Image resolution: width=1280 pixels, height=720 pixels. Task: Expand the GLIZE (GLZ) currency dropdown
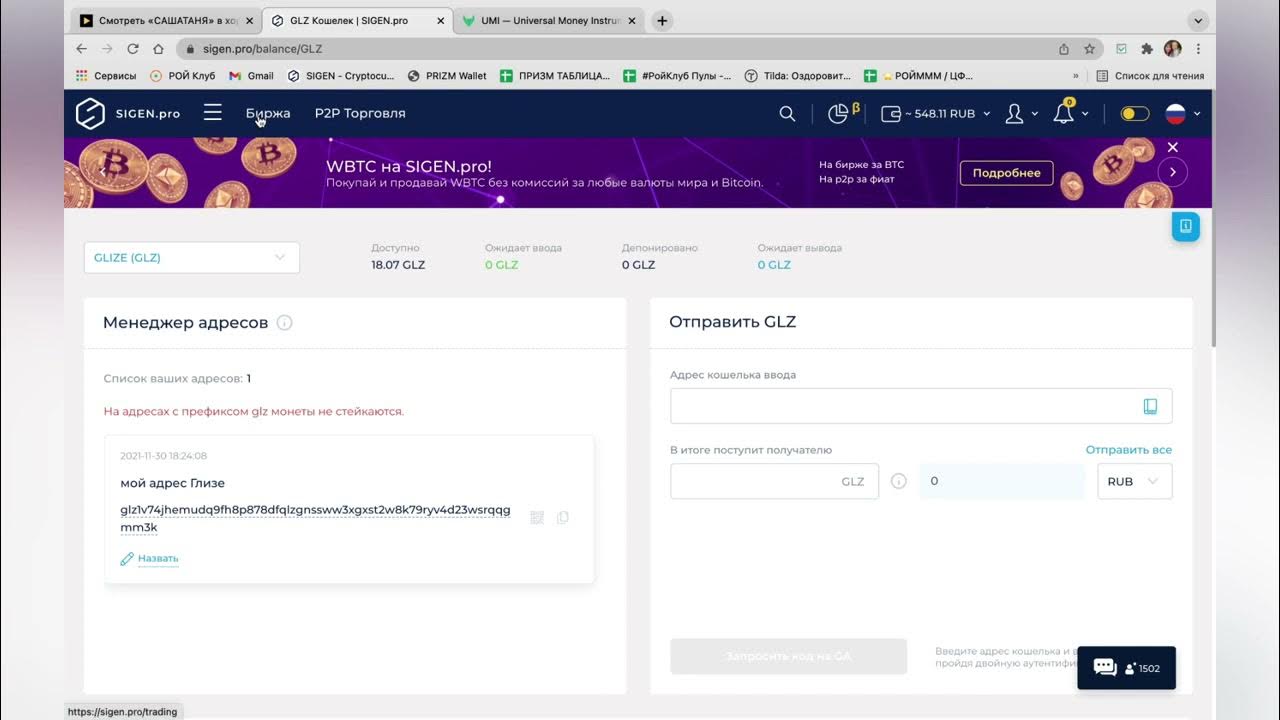192,257
